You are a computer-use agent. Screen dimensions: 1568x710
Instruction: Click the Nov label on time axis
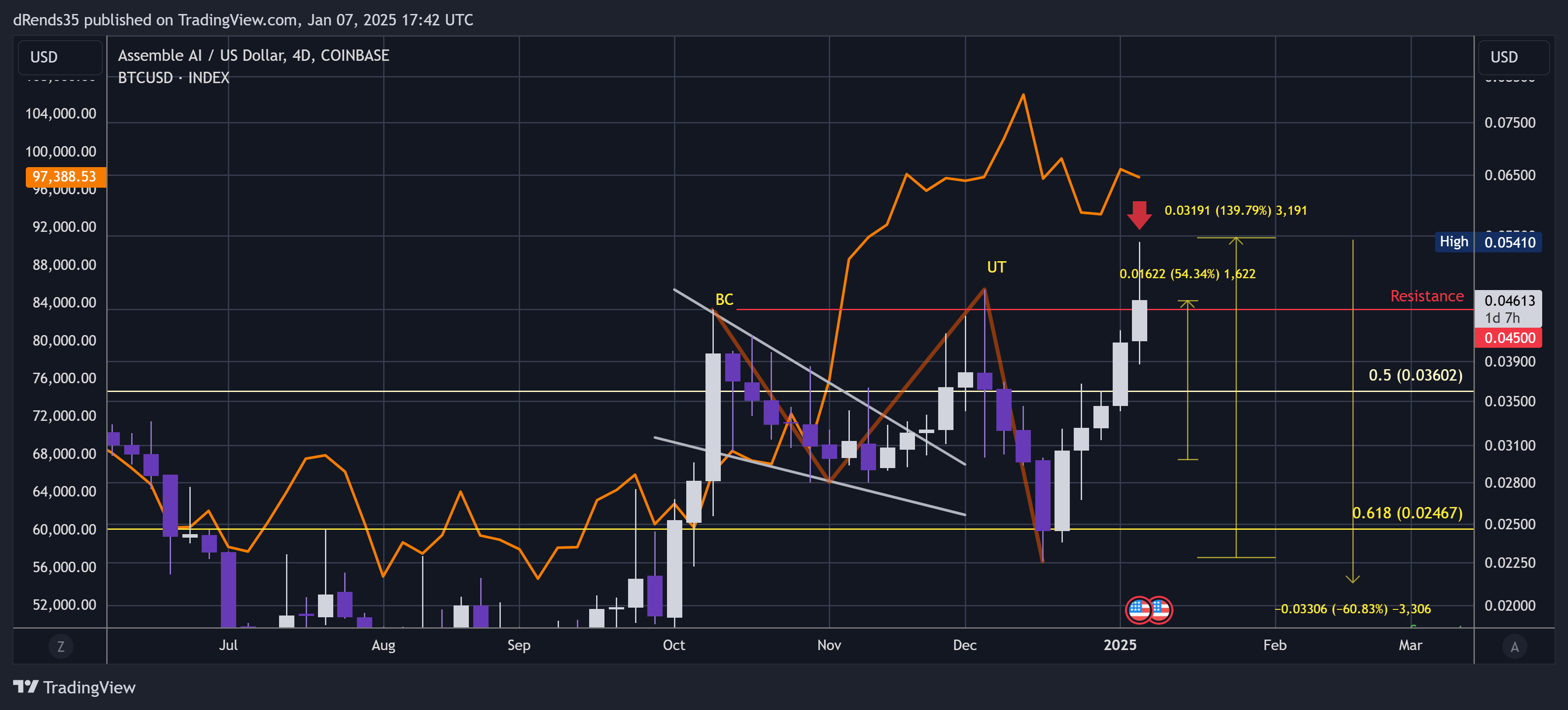pos(829,645)
